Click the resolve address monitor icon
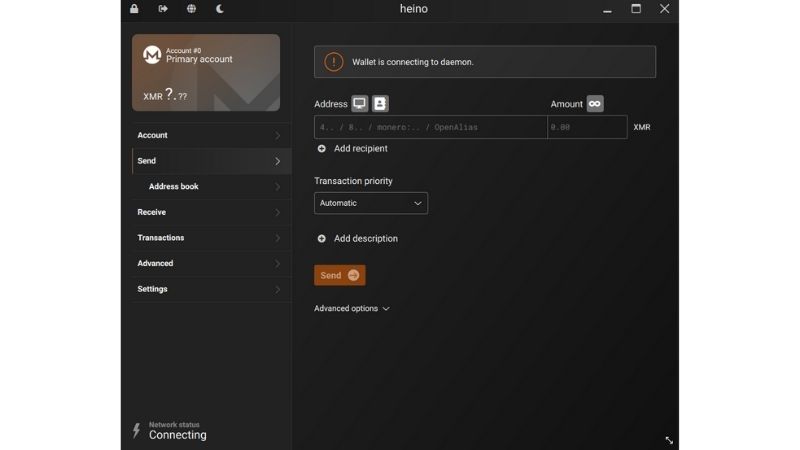The height and width of the screenshot is (450, 800). point(360,104)
